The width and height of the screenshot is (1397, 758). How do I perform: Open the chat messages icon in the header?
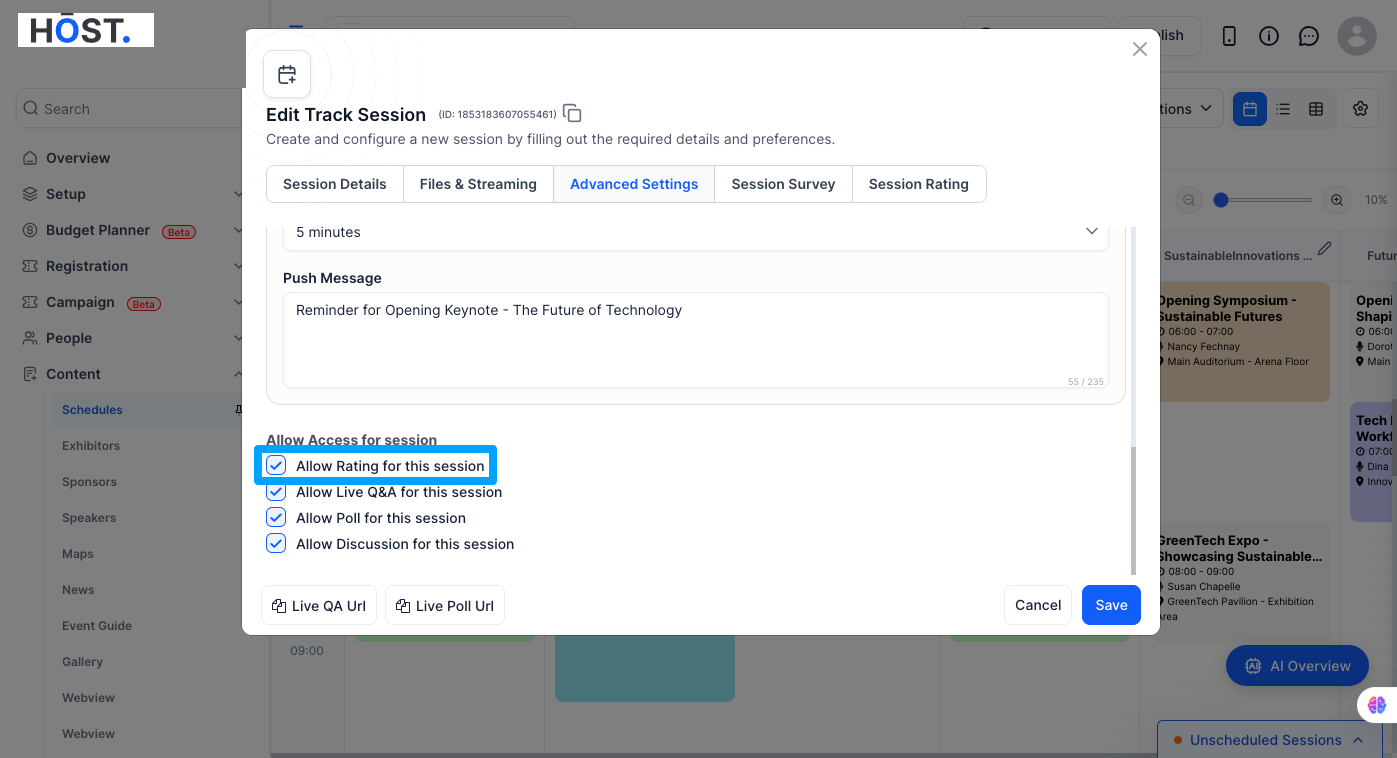coord(1309,36)
